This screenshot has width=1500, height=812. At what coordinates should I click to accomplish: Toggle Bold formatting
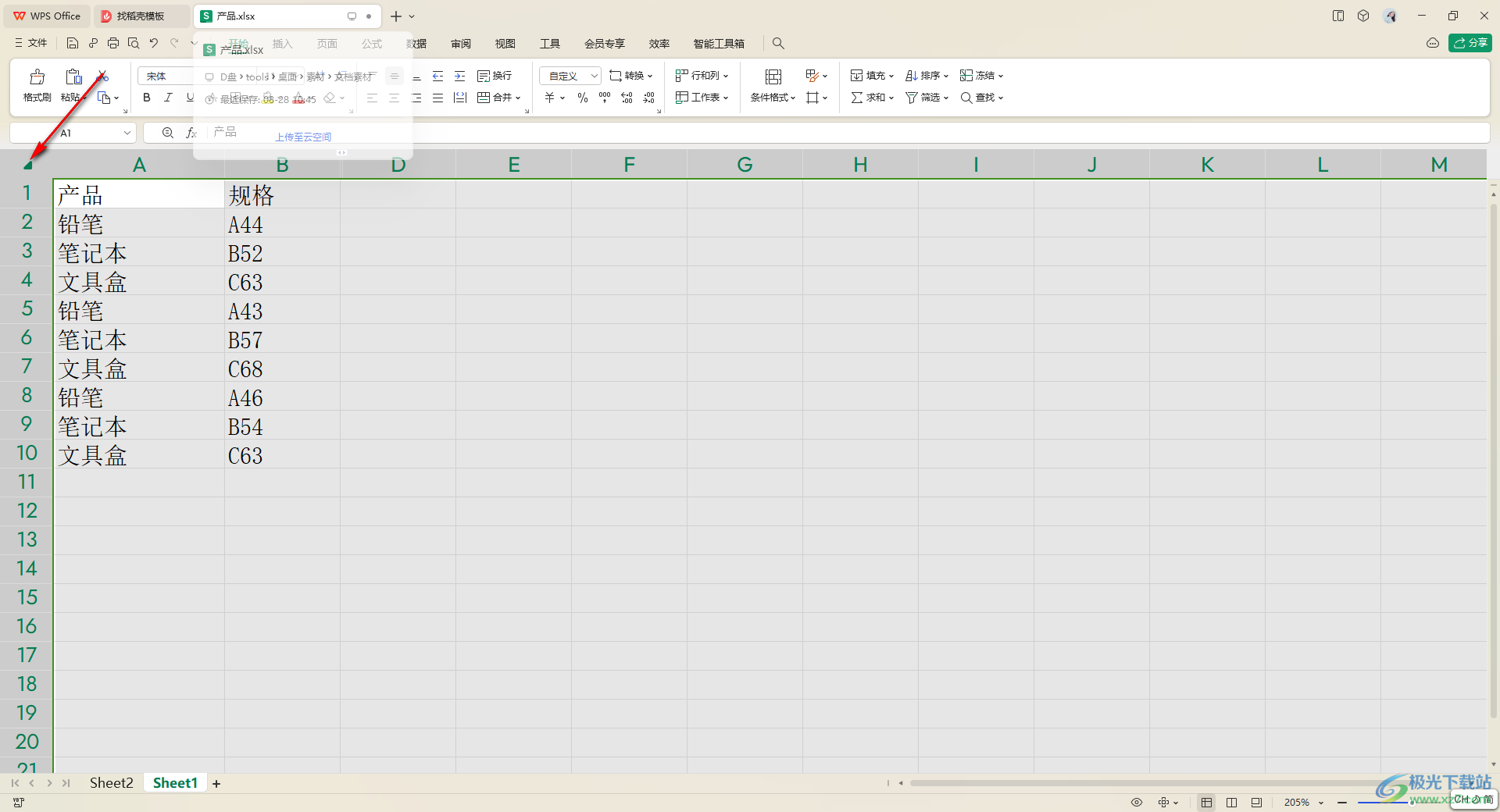(x=147, y=98)
